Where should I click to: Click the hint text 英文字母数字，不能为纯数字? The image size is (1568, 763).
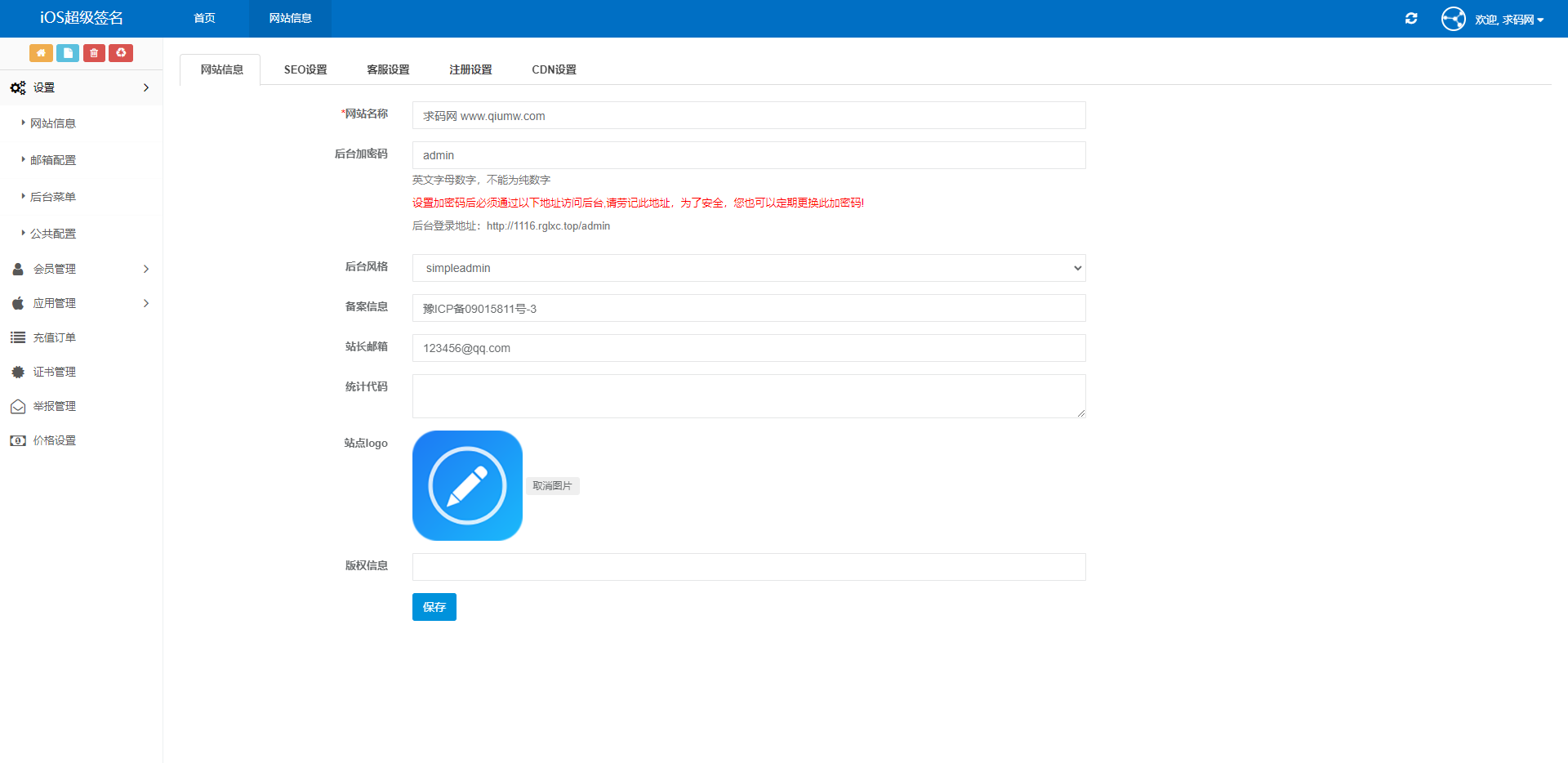(x=481, y=180)
